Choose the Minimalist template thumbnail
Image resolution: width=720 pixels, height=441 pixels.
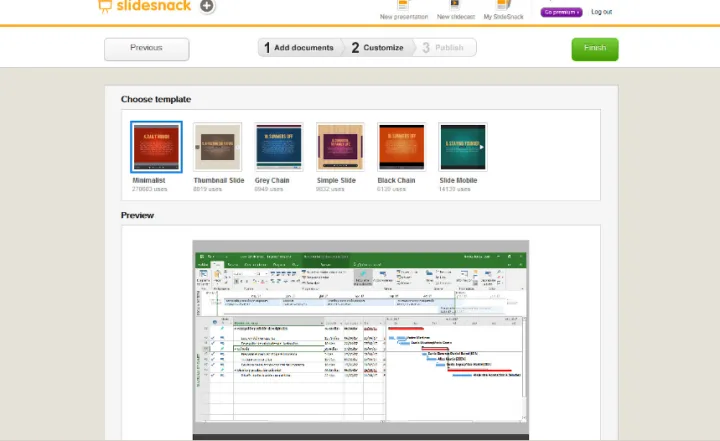point(156,148)
